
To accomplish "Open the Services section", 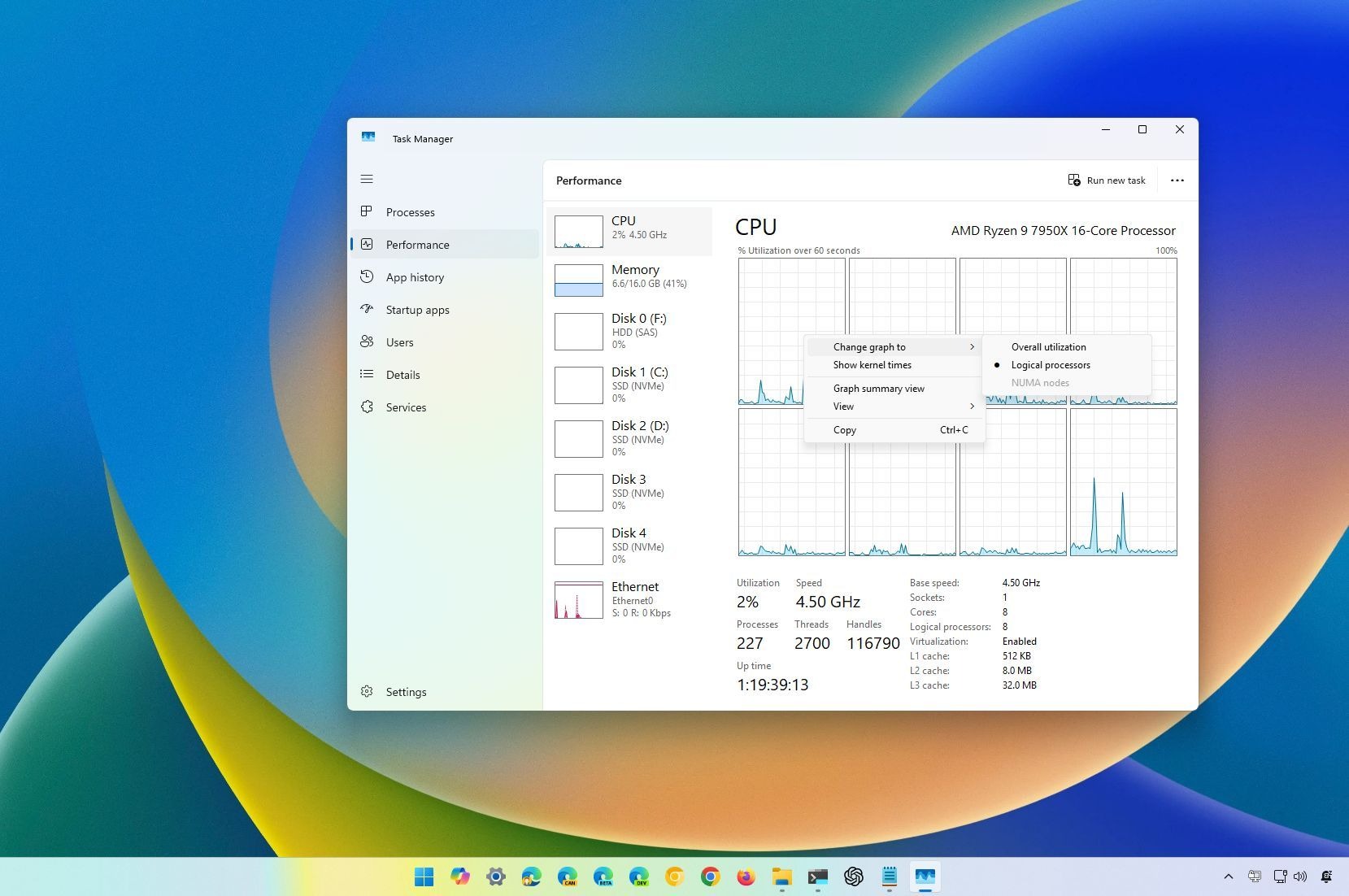I will tap(406, 407).
